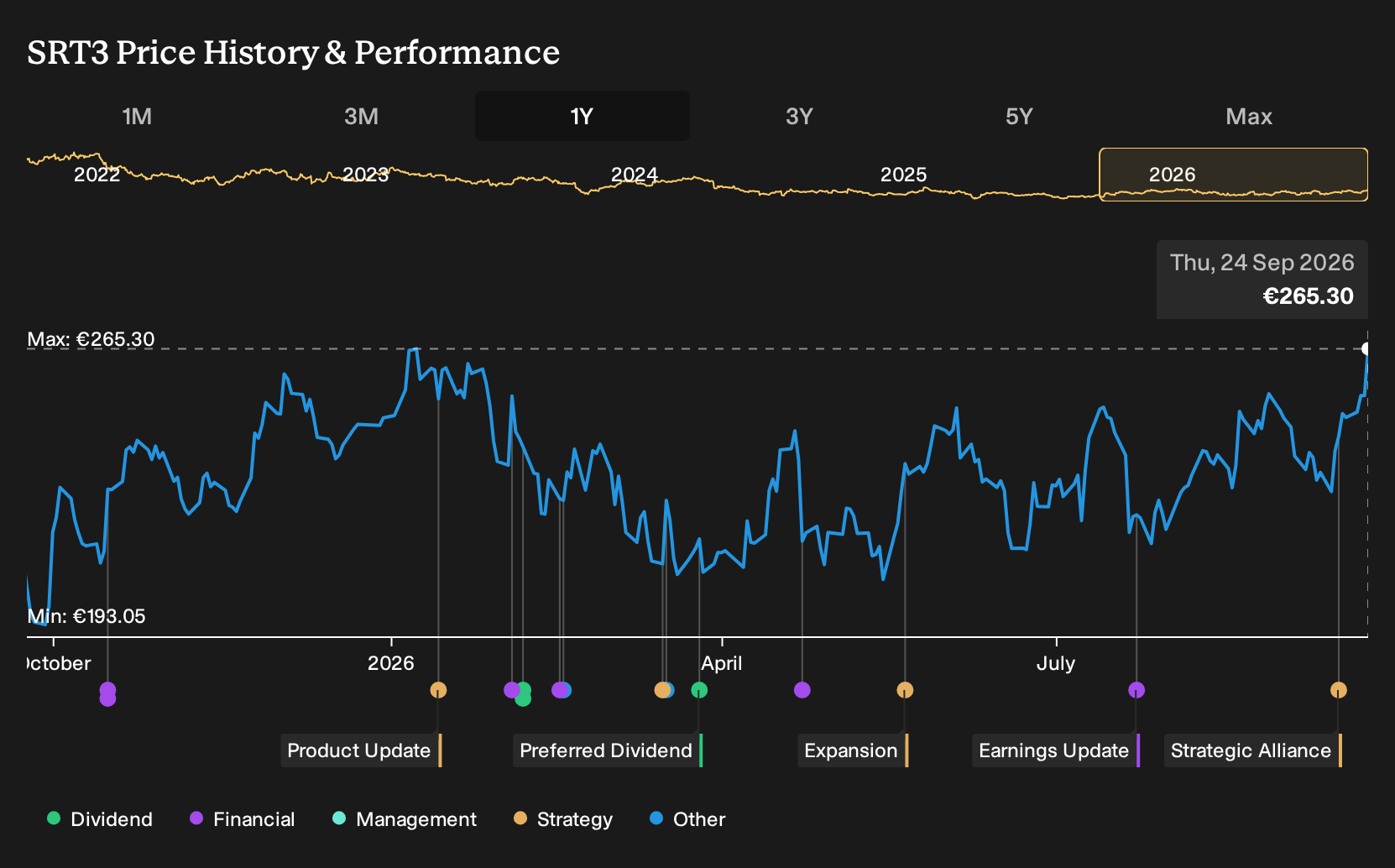This screenshot has width=1395, height=868.
Task: Click the 2026 axis label below chart
Action: click(391, 663)
